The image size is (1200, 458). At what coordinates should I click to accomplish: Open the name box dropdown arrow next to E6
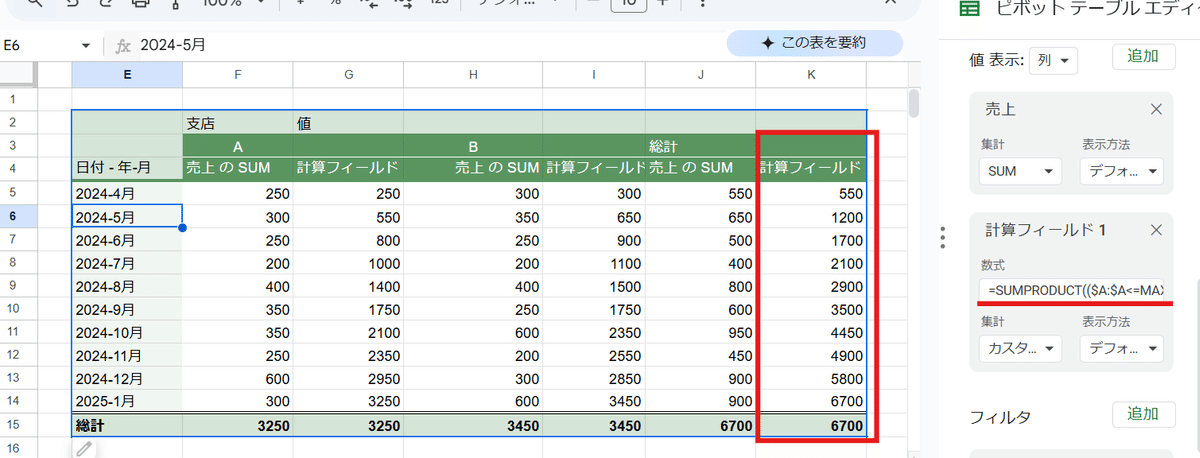tap(85, 46)
